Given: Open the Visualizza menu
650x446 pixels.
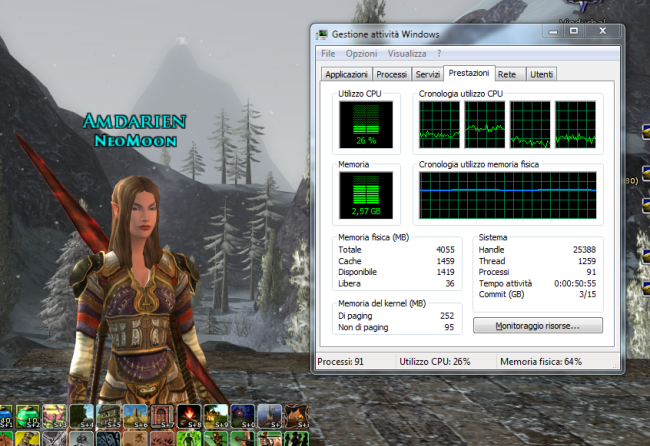Looking at the screenshot, I should pyautogui.click(x=407, y=53).
